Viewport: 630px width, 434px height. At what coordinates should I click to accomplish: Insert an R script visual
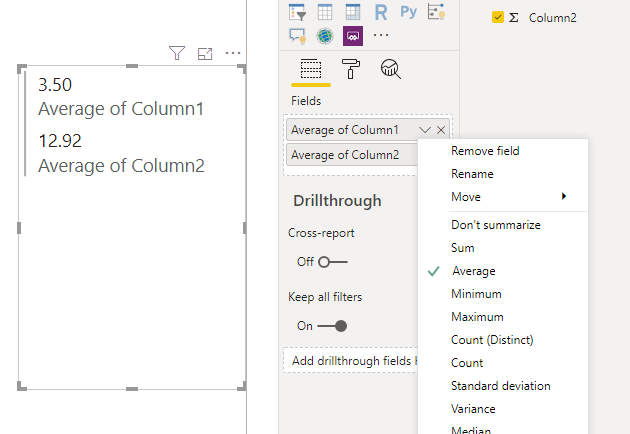pos(380,12)
